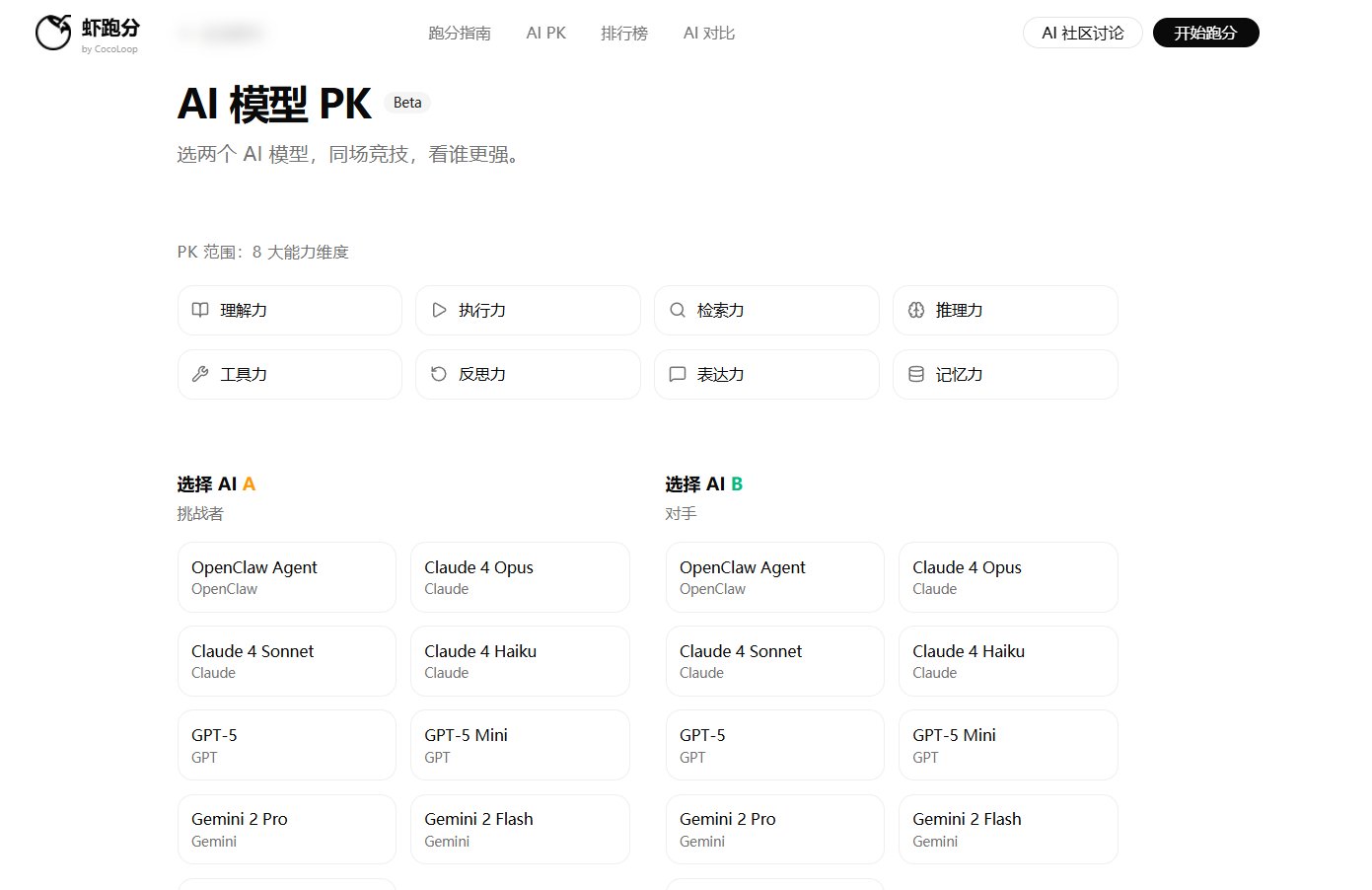The height and width of the screenshot is (890, 1372).
Task: Select the OpenClaw Agent card under AI B
Action: [774, 577]
